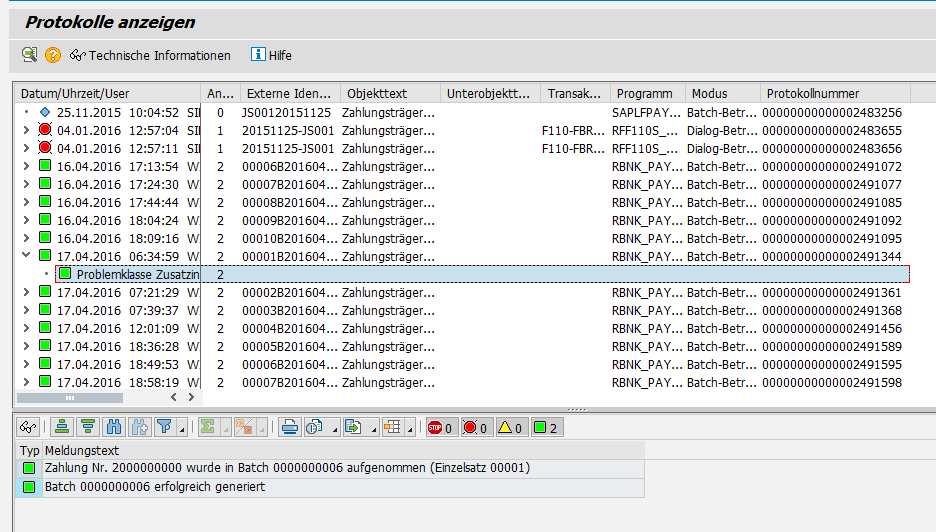The height and width of the screenshot is (532, 936).
Task: Click the binoculars Find icon
Action: pos(114,427)
